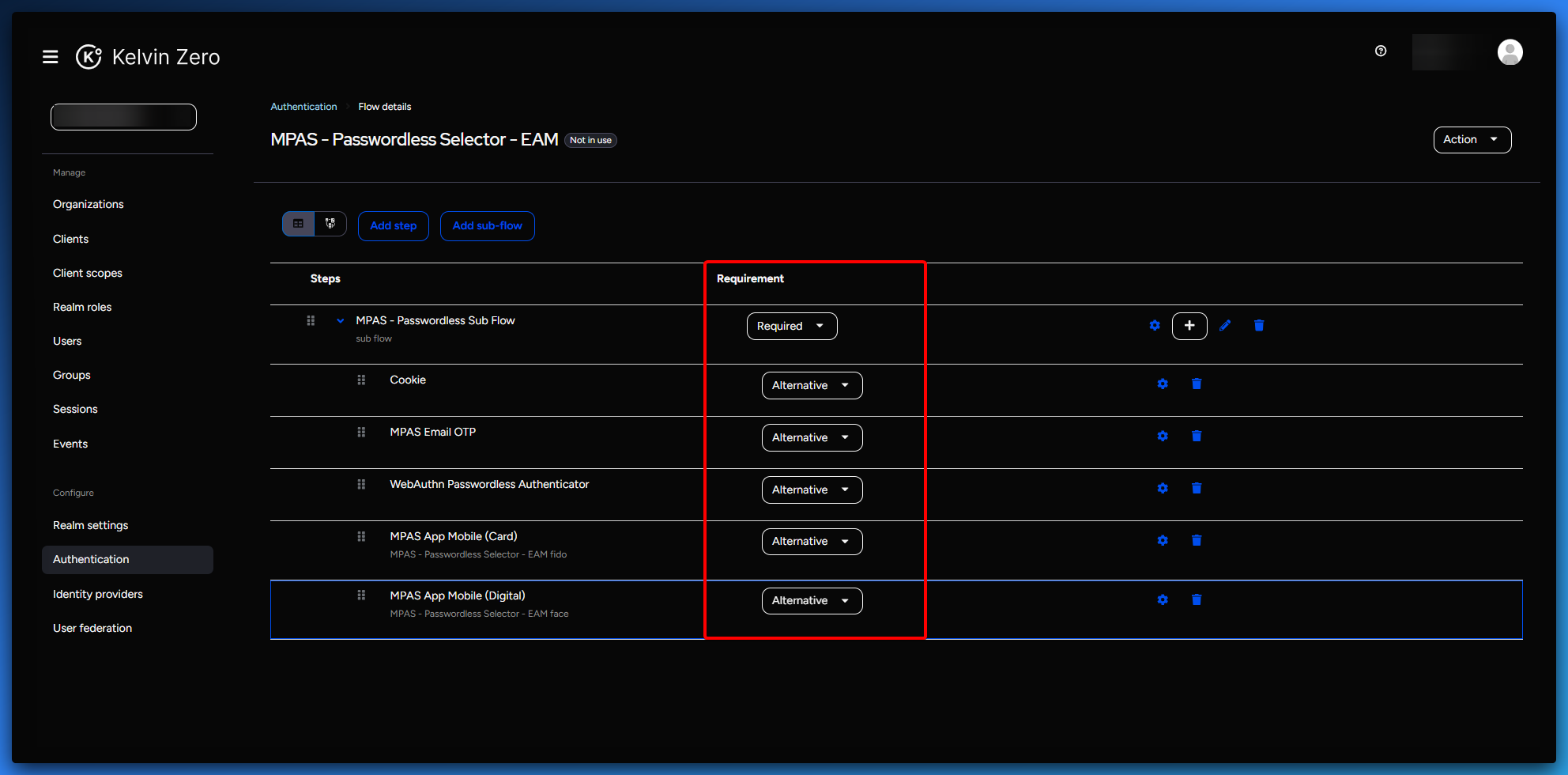This screenshot has height=775, width=1568.
Task: Open settings gear for Cookie step
Action: [1163, 384]
